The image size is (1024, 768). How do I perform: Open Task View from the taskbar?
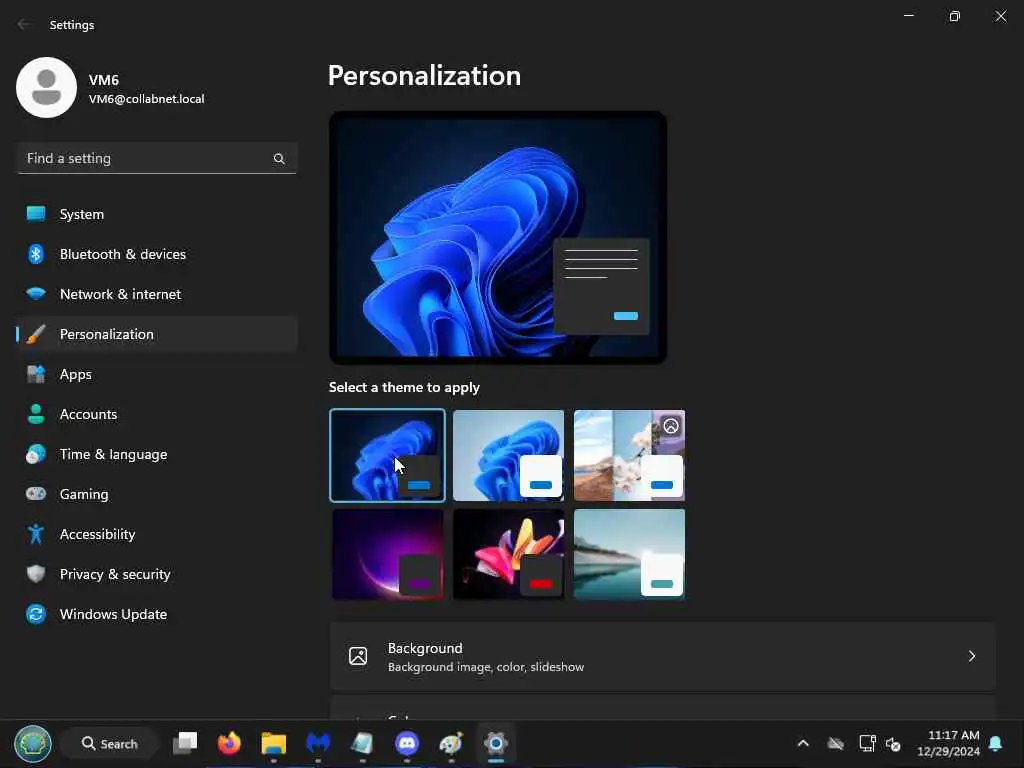coord(185,743)
